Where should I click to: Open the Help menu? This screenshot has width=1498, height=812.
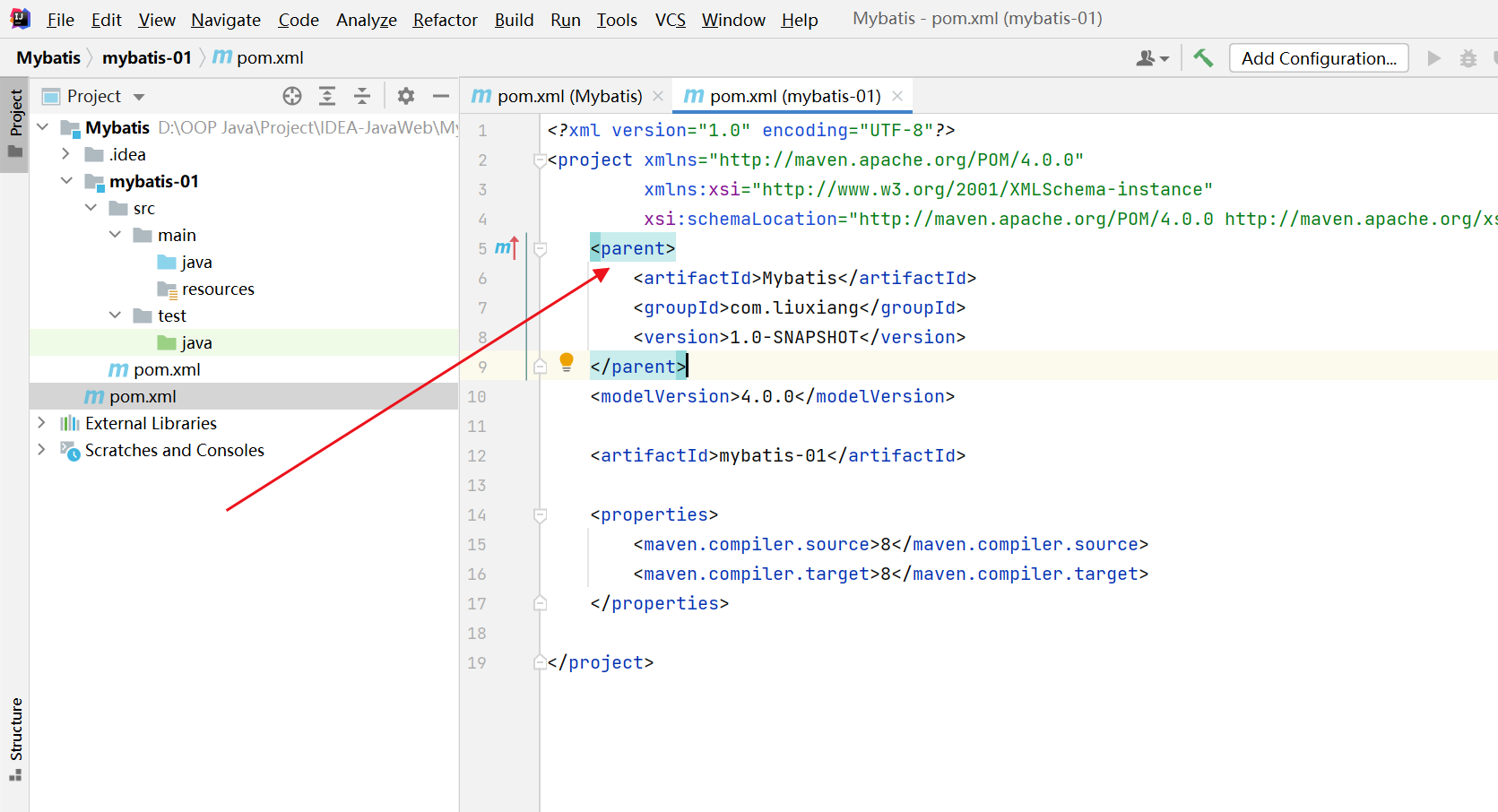click(x=800, y=20)
